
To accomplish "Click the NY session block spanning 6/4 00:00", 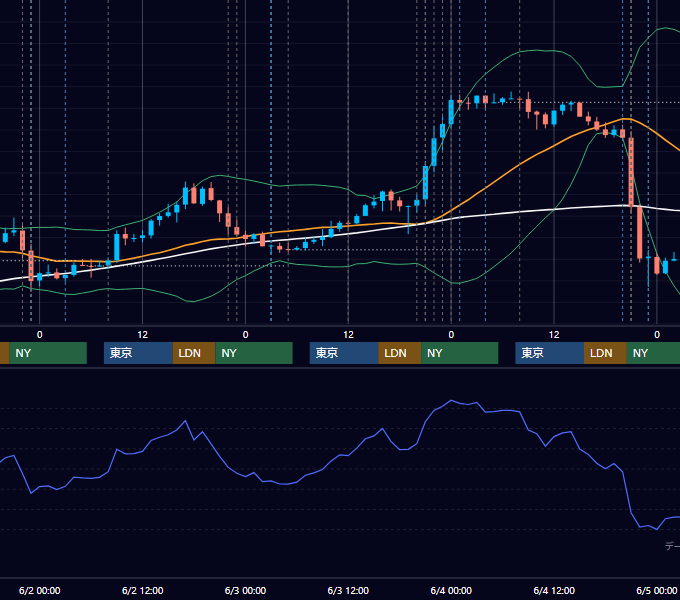I will [459, 353].
